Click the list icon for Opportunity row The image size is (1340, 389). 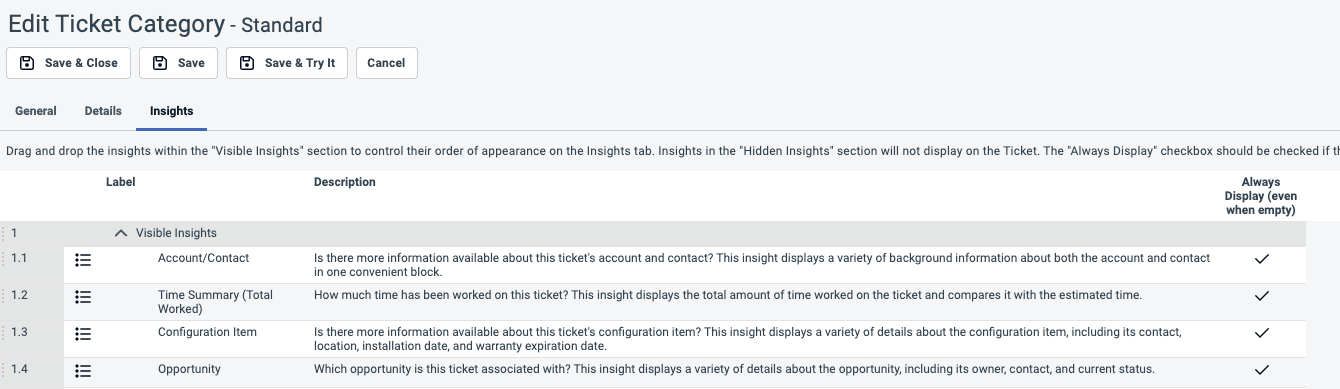click(83, 371)
